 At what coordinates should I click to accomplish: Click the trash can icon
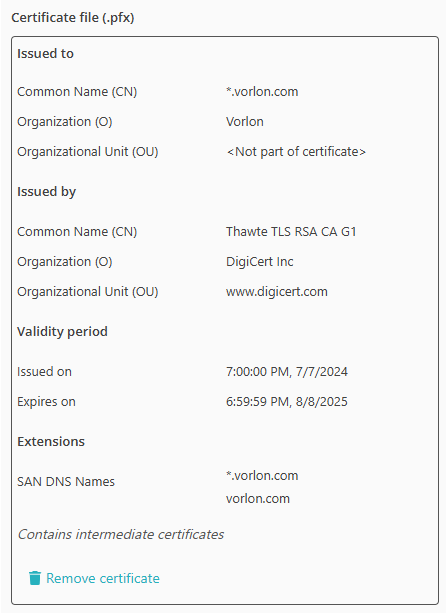35,578
